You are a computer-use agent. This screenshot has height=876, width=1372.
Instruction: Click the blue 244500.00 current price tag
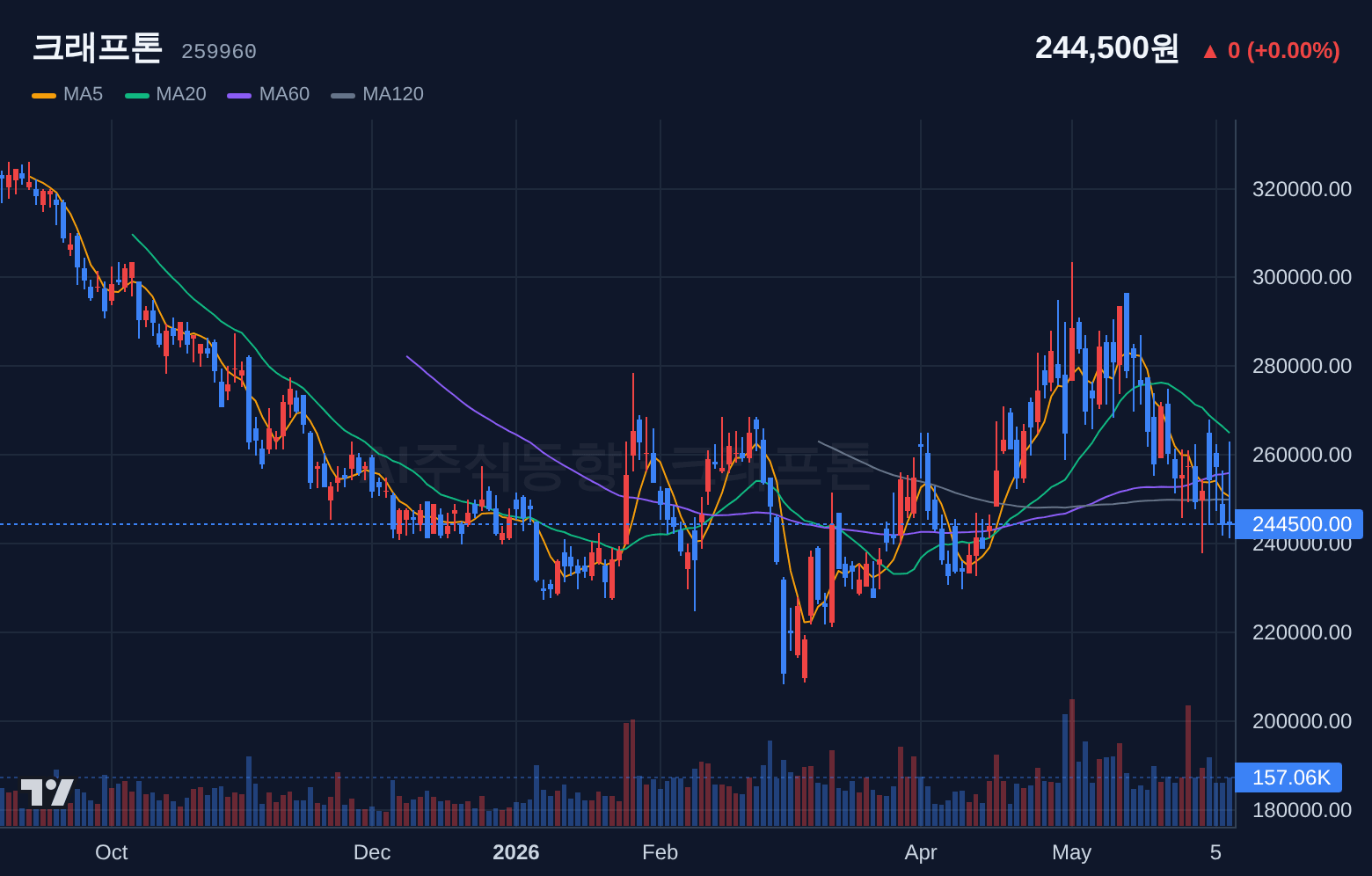1299,524
